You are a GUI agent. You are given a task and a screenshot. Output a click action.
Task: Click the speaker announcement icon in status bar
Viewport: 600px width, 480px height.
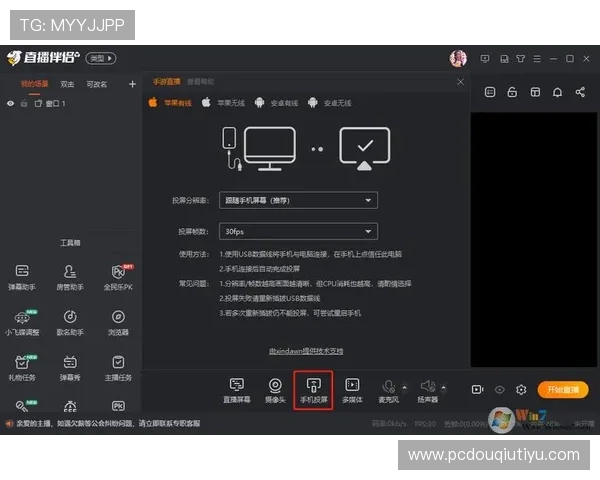point(9,423)
